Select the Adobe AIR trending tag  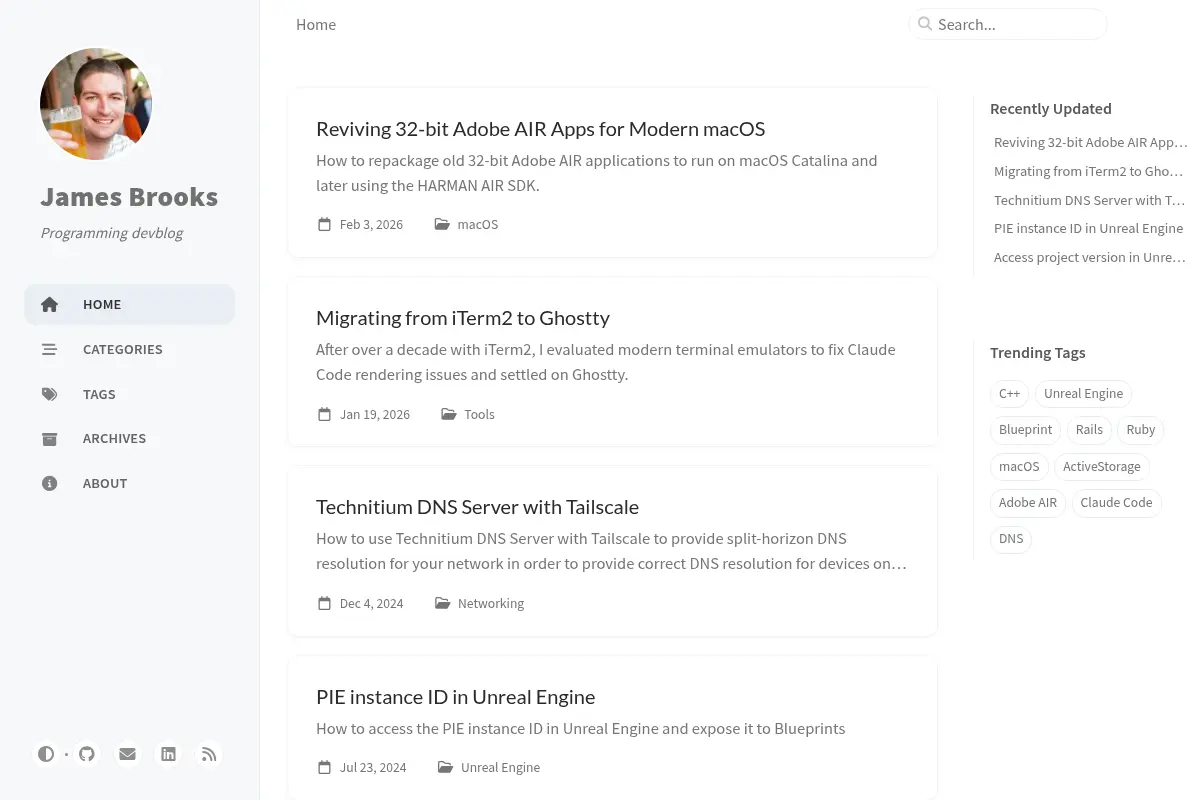click(1027, 502)
